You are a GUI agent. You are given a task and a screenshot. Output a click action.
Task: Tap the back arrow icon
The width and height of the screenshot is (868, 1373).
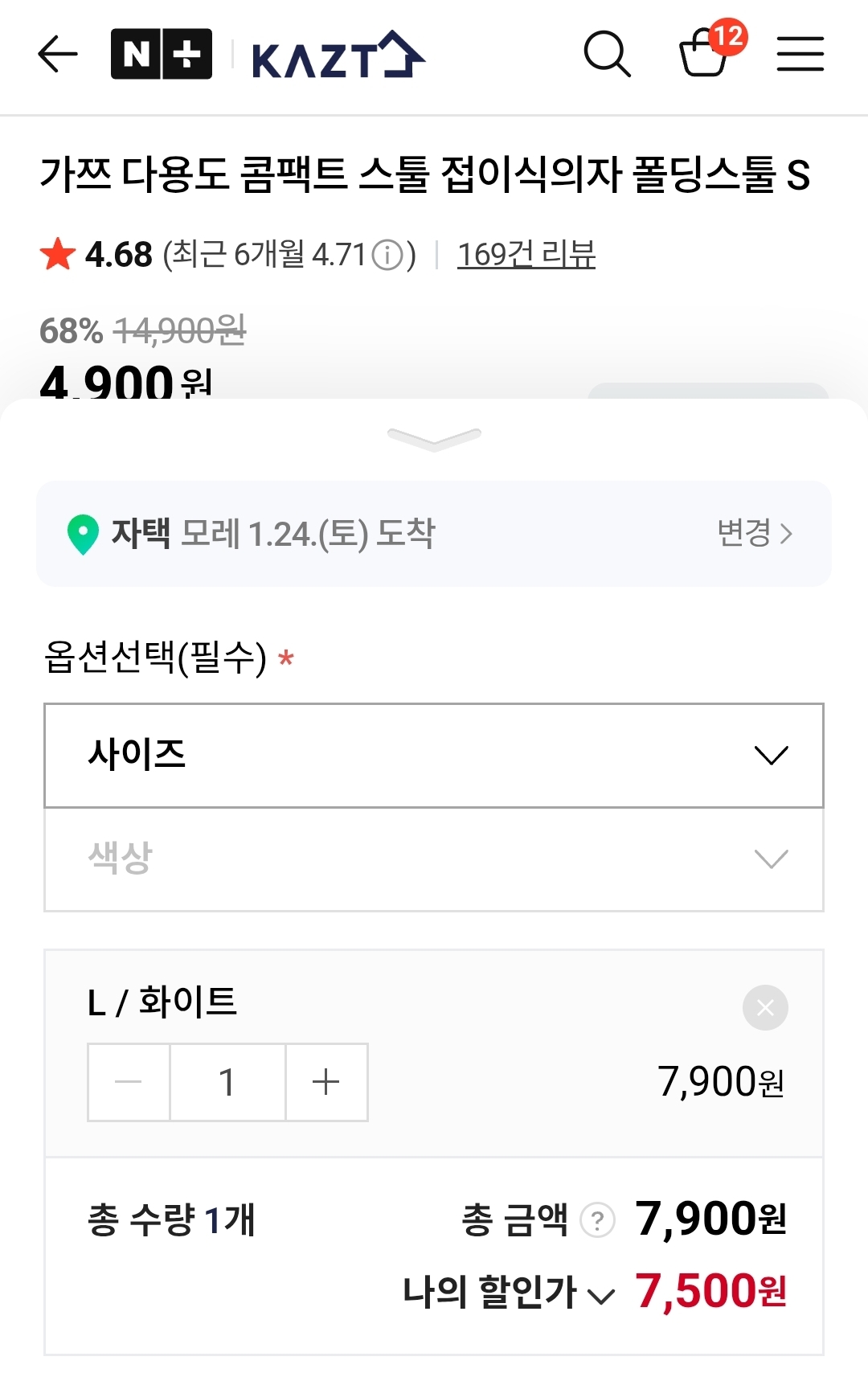click(x=58, y=55)
